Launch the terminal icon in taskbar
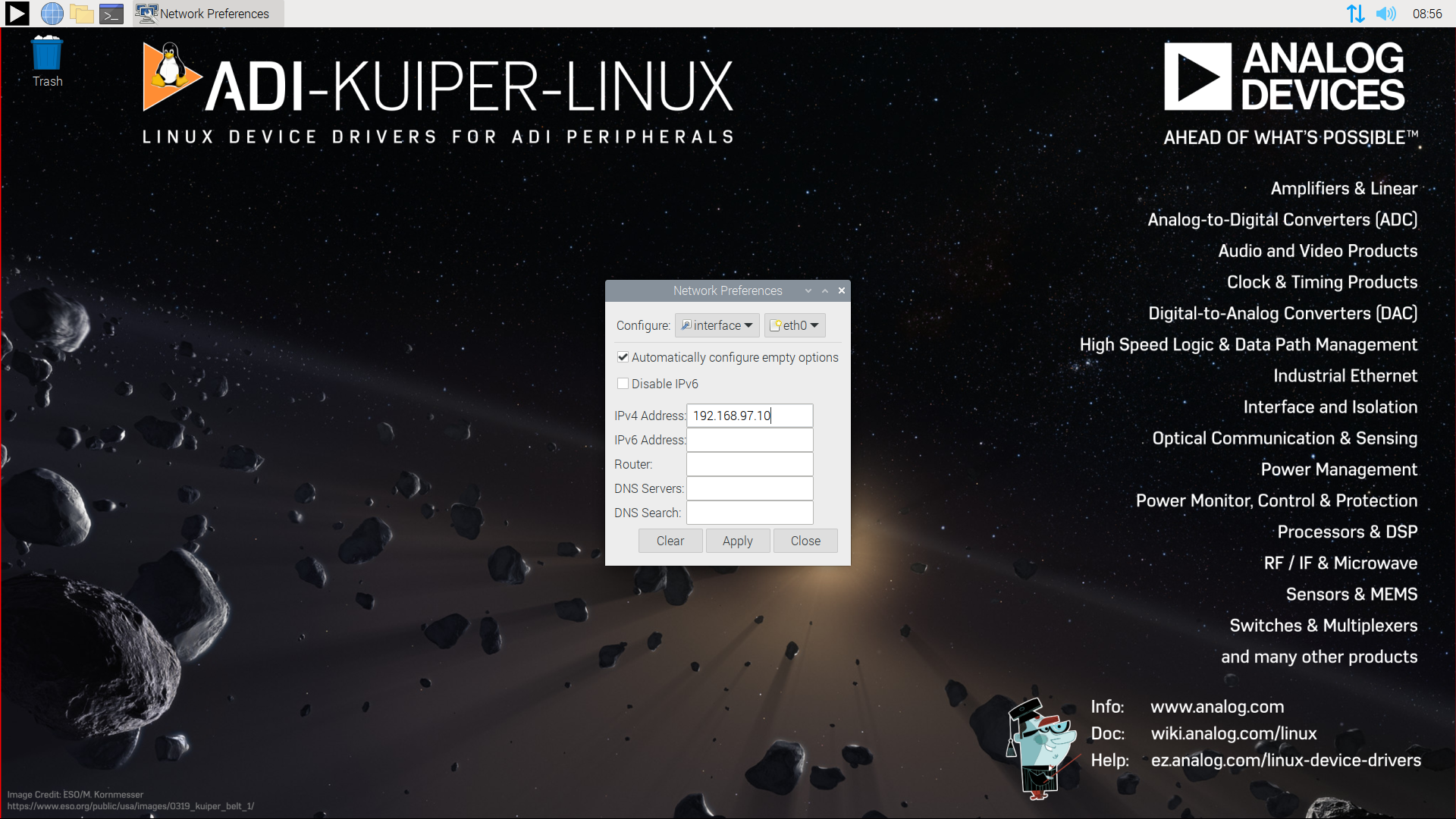This screenshot has height=819, width=1456. [x=111, y=13]
